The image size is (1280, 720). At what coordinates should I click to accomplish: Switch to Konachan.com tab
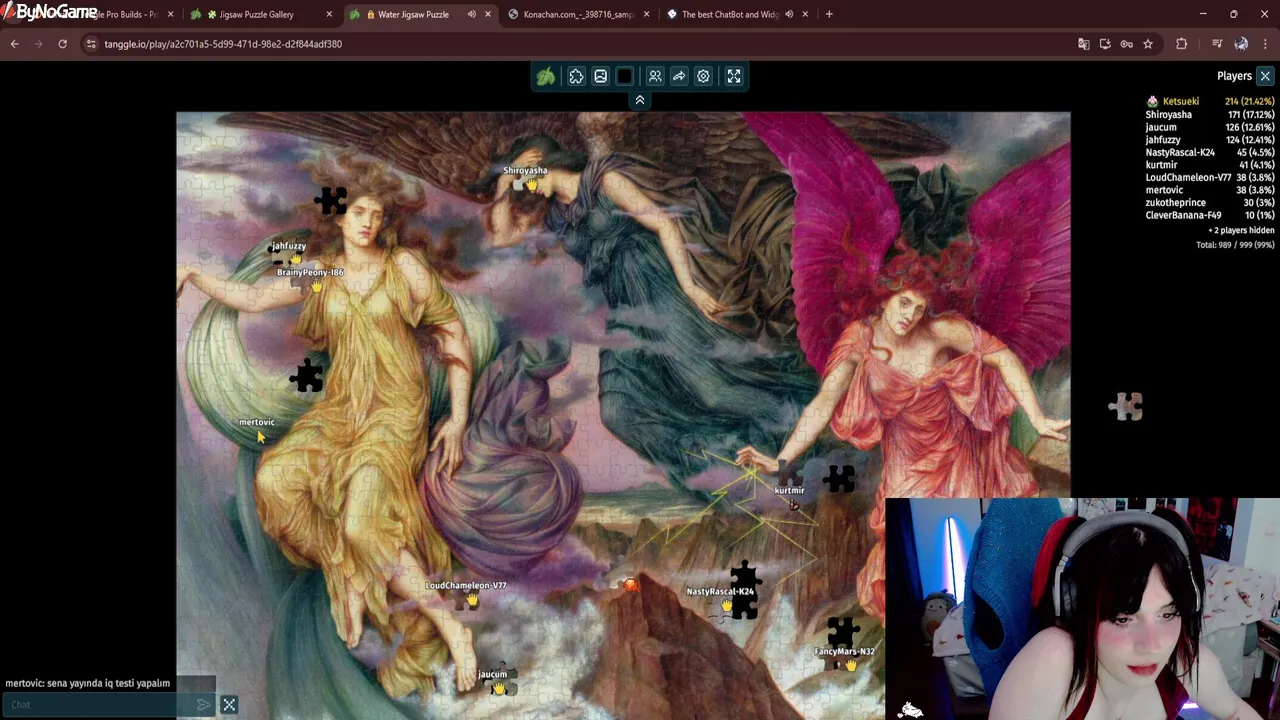click(x=578, y=14)
